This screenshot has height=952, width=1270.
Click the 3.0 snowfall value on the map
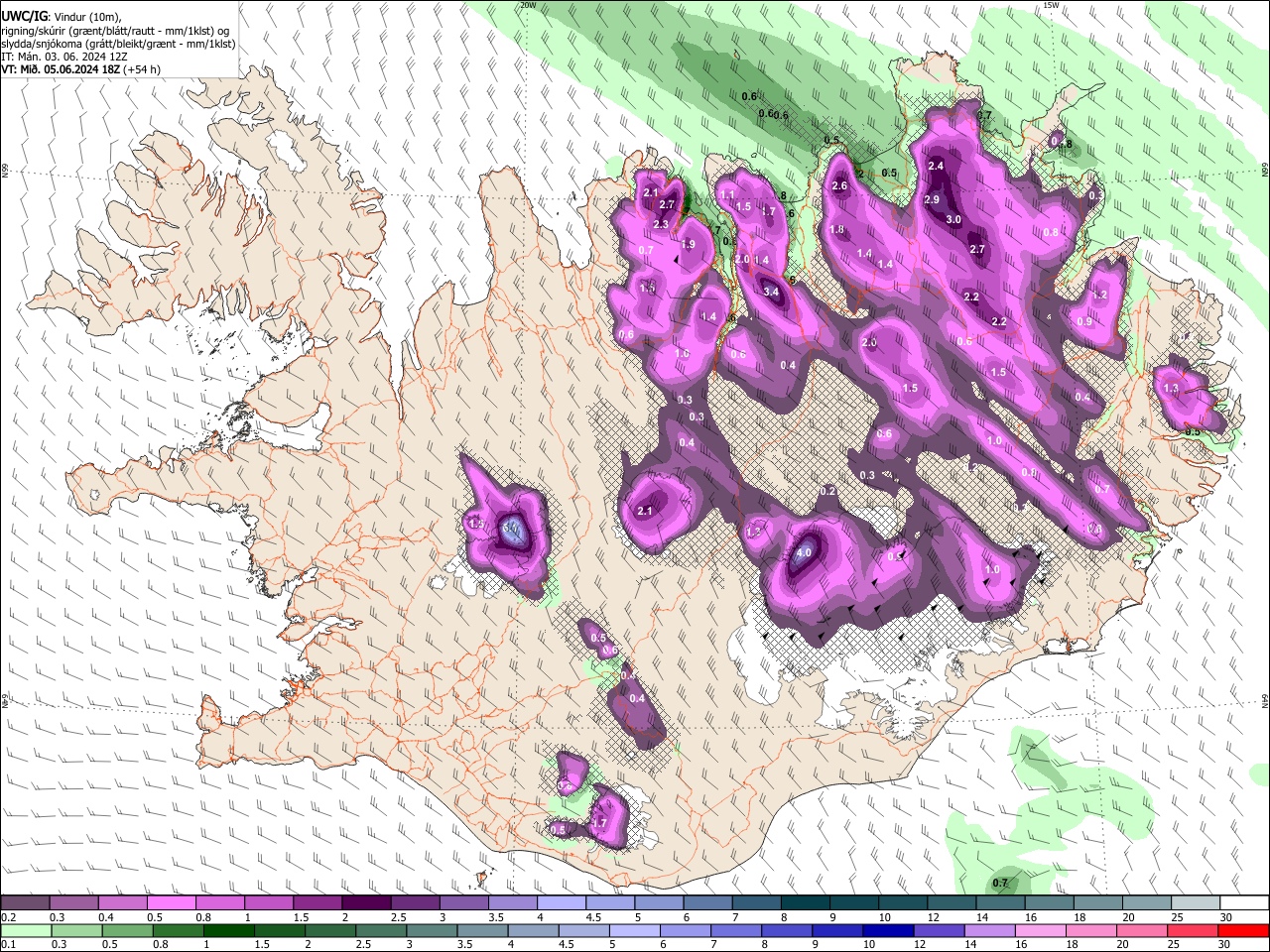[953, 219]
